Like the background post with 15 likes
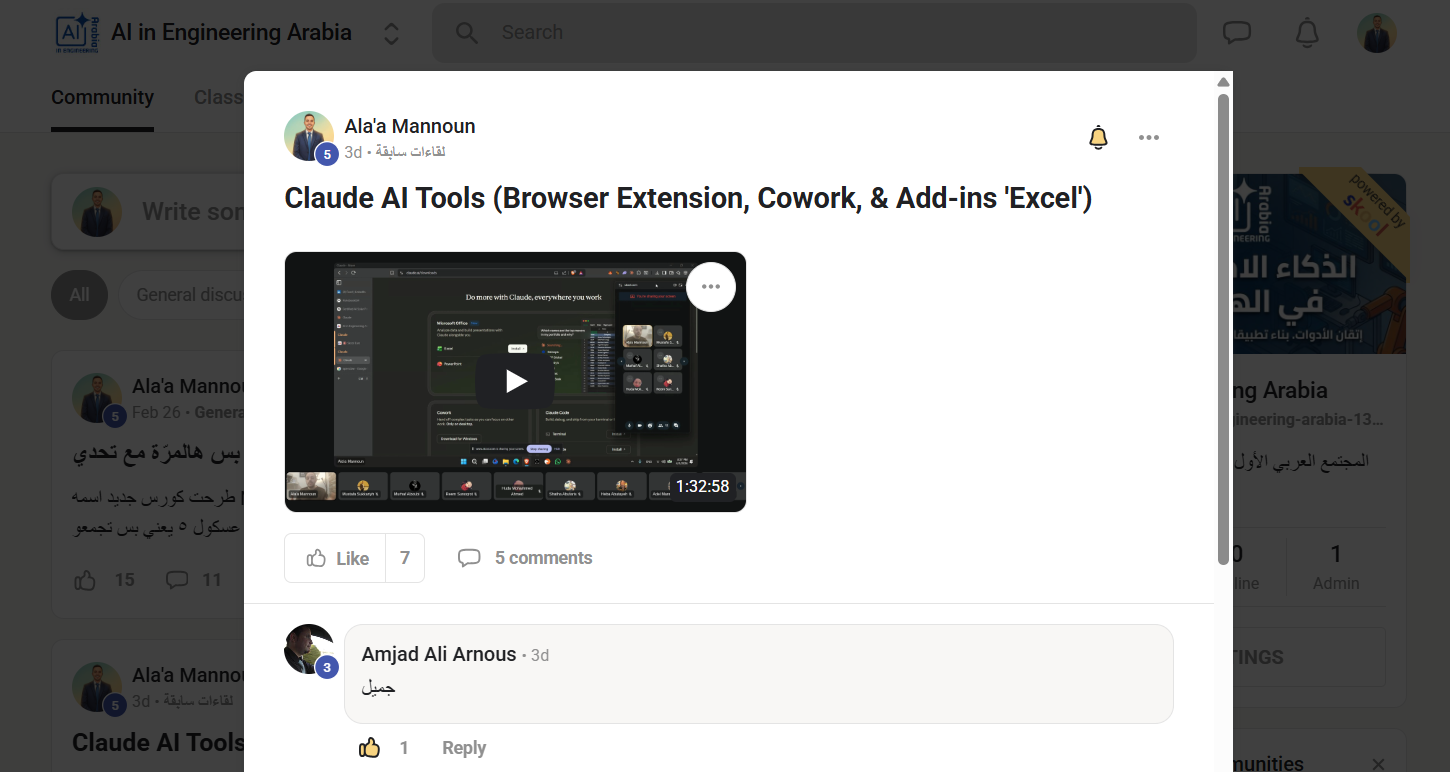The image size is (1450, 772). click(x=86, y=580)
